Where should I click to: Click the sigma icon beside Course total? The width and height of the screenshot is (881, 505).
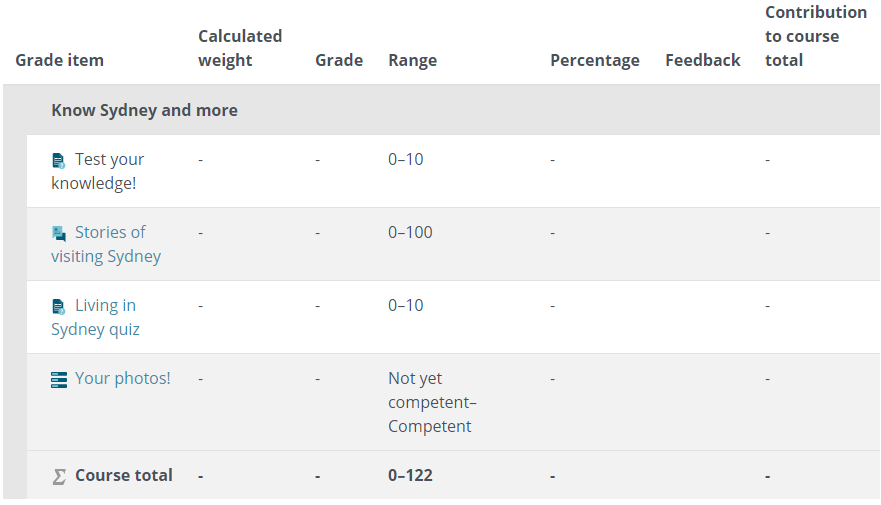tap(59, 477)
